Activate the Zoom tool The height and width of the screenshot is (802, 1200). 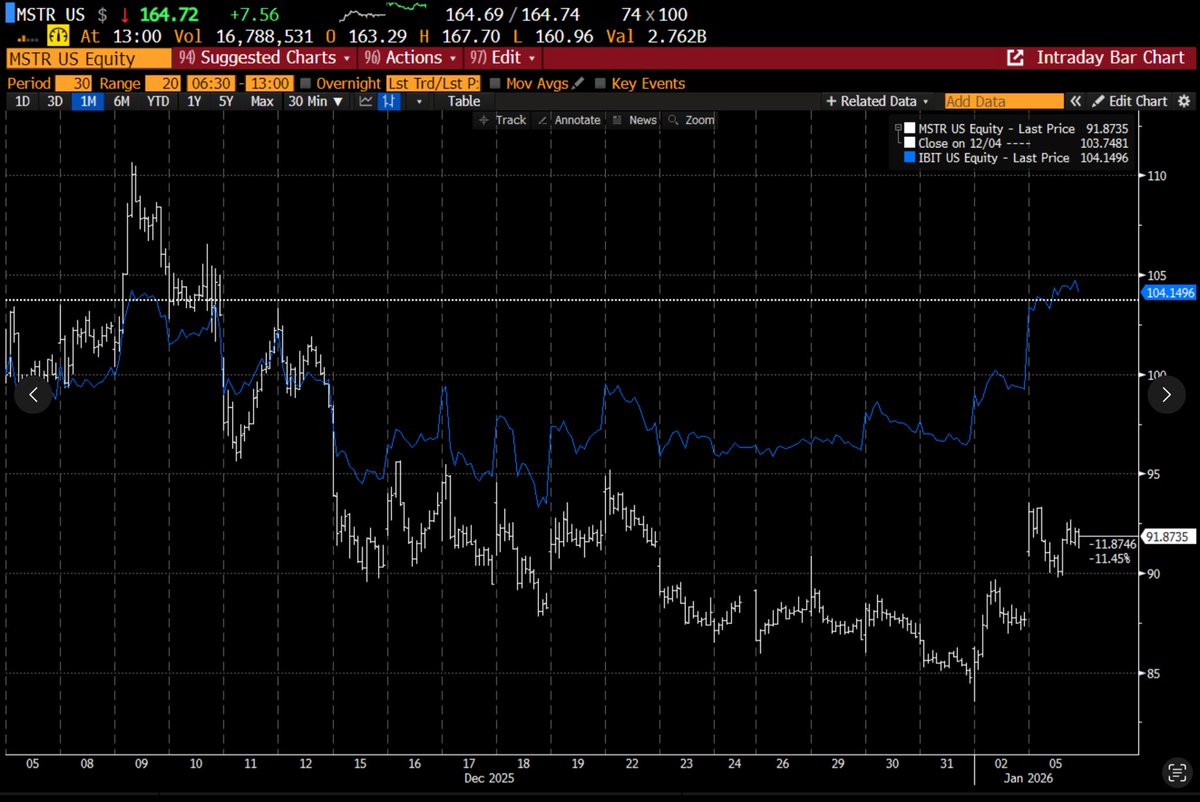(691, 120)
